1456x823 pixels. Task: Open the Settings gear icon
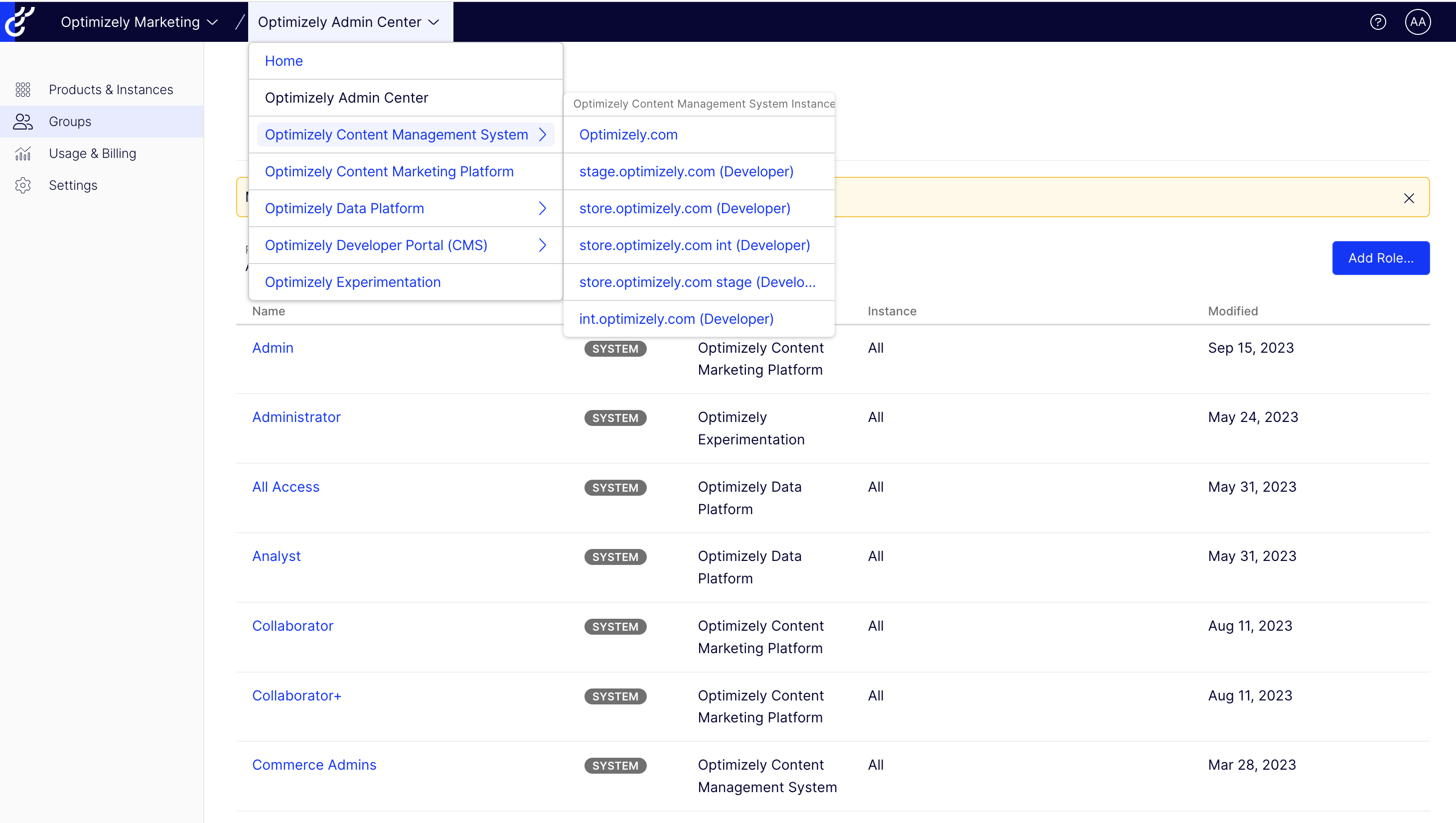[22, 185]
